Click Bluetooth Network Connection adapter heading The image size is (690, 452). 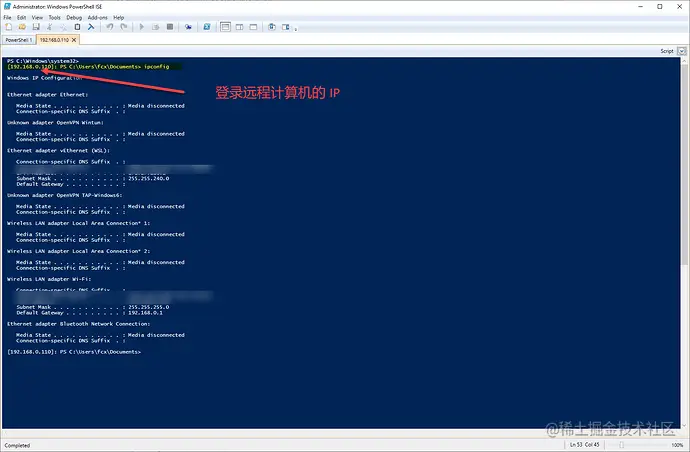tap(79, 324)
